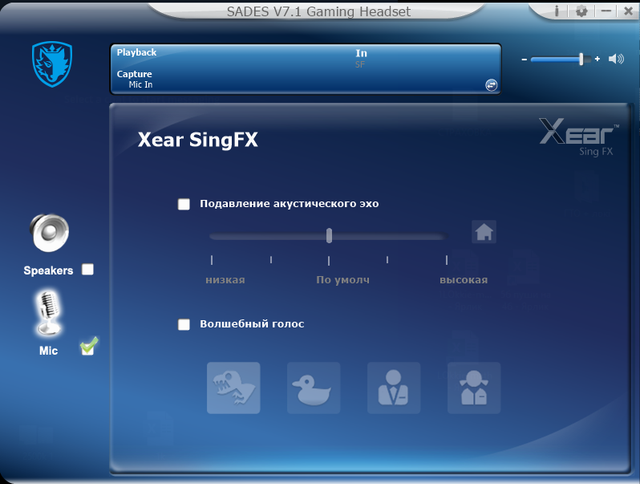This screenshot has height=484, width=640.
Task: Minimize the SADES window
Action: coord(606,11)
